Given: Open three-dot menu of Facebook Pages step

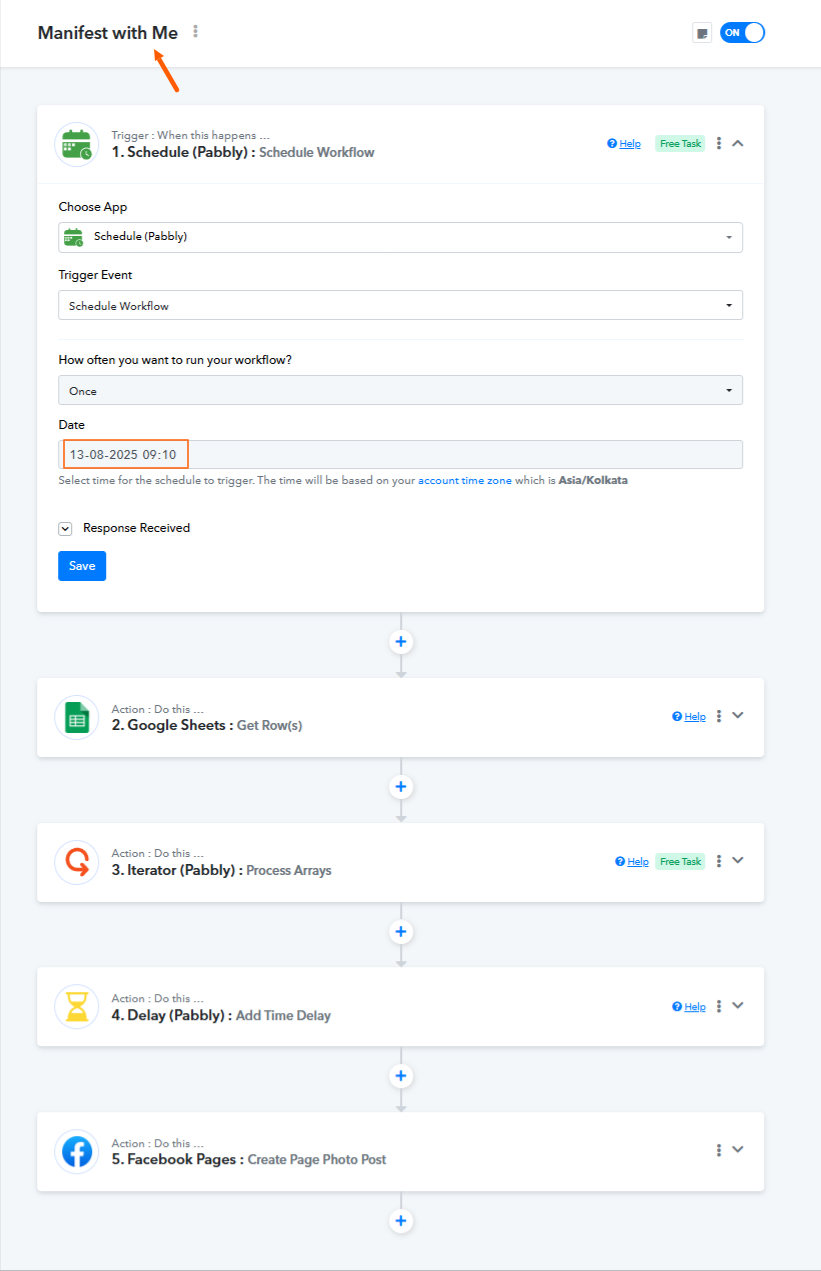Looking at the screenshot, I should pos(719,1150).
